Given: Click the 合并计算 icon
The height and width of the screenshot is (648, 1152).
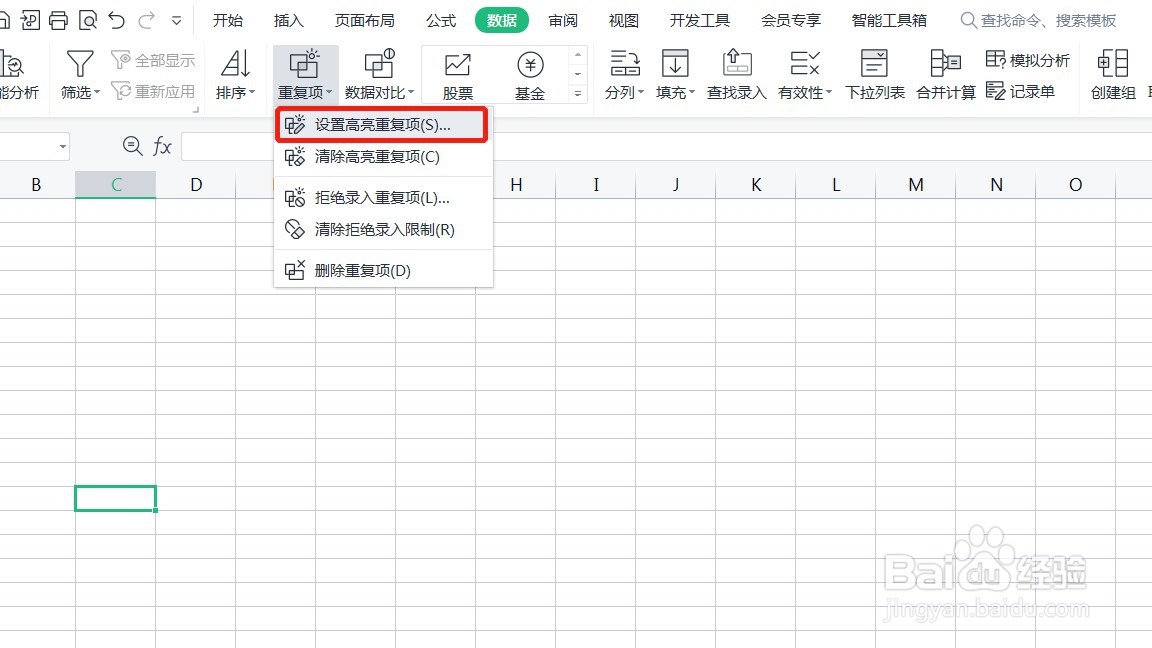Looking at the screenshot, I should click(946, 65).
